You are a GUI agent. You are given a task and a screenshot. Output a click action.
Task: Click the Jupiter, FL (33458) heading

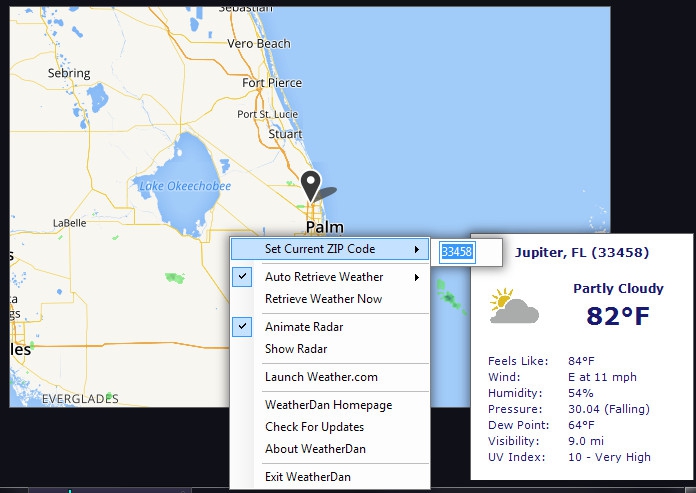[x=581, y=252]
